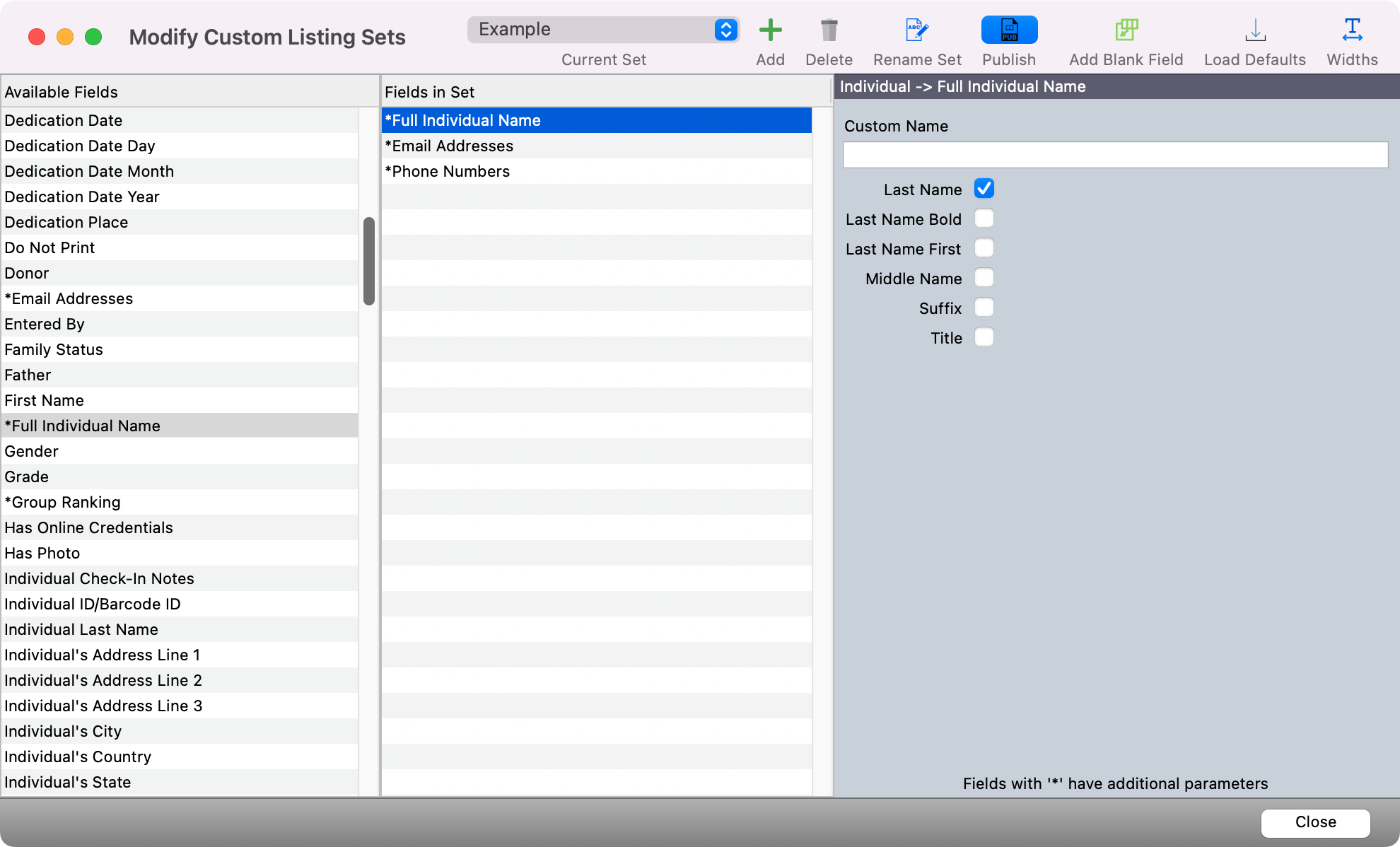
Task: Click the Delete trash can icon
Action: click(x=829, y=30)
